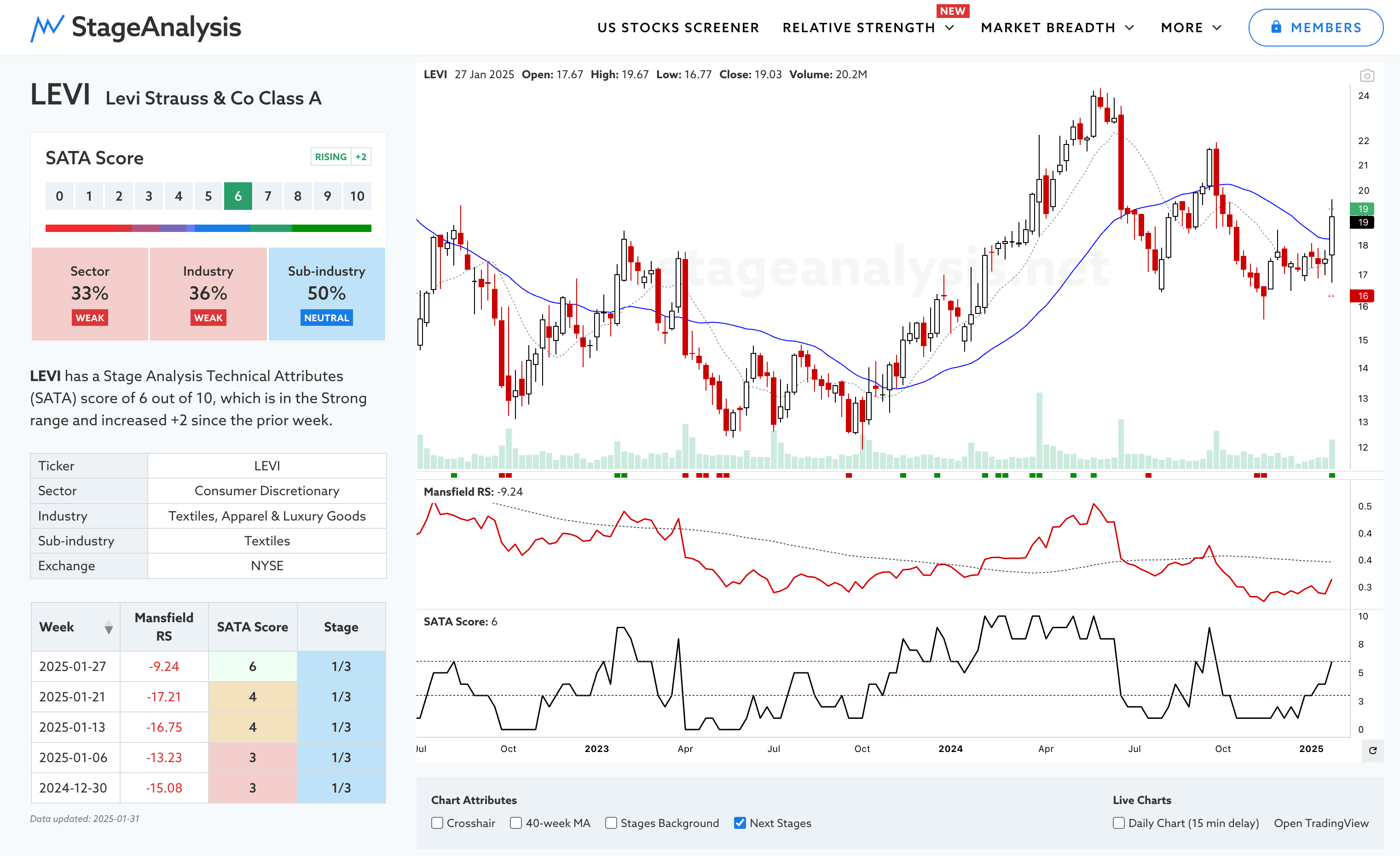Click the Sector 33% WEAK card

pyautogui.click(x=90, y=294)
